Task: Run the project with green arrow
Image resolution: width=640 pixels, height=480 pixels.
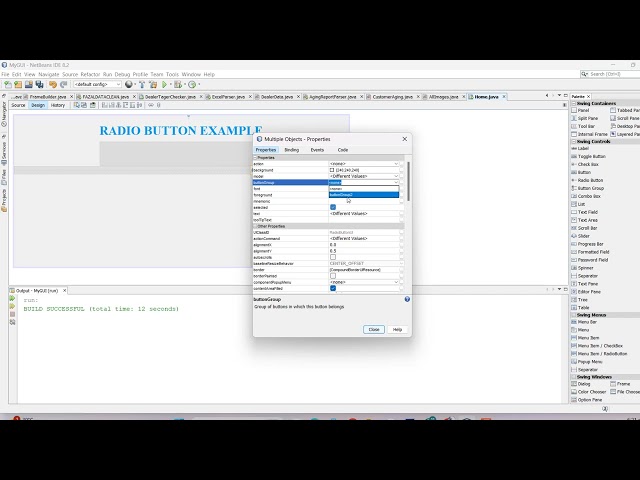Action: coord(164,84)
